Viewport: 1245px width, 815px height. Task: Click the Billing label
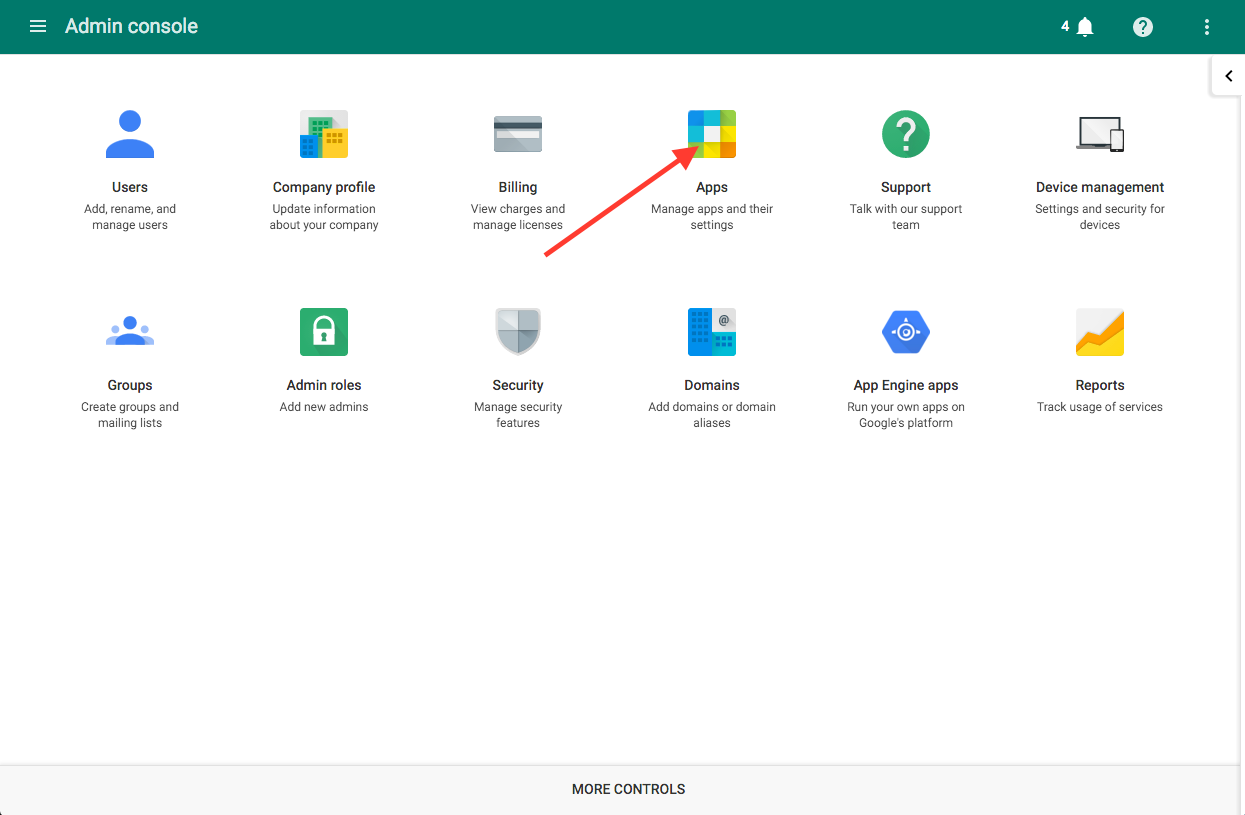click(518, 187)
